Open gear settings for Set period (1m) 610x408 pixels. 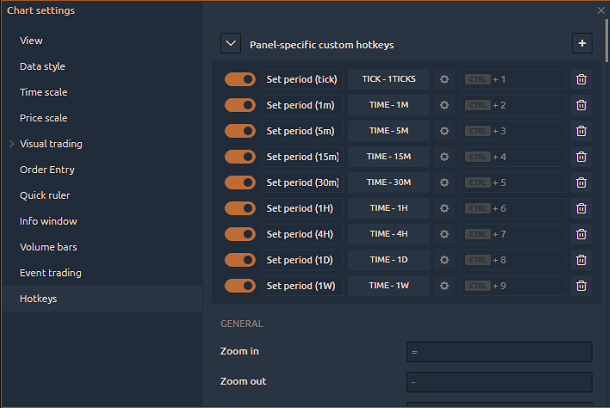(444, 105)
